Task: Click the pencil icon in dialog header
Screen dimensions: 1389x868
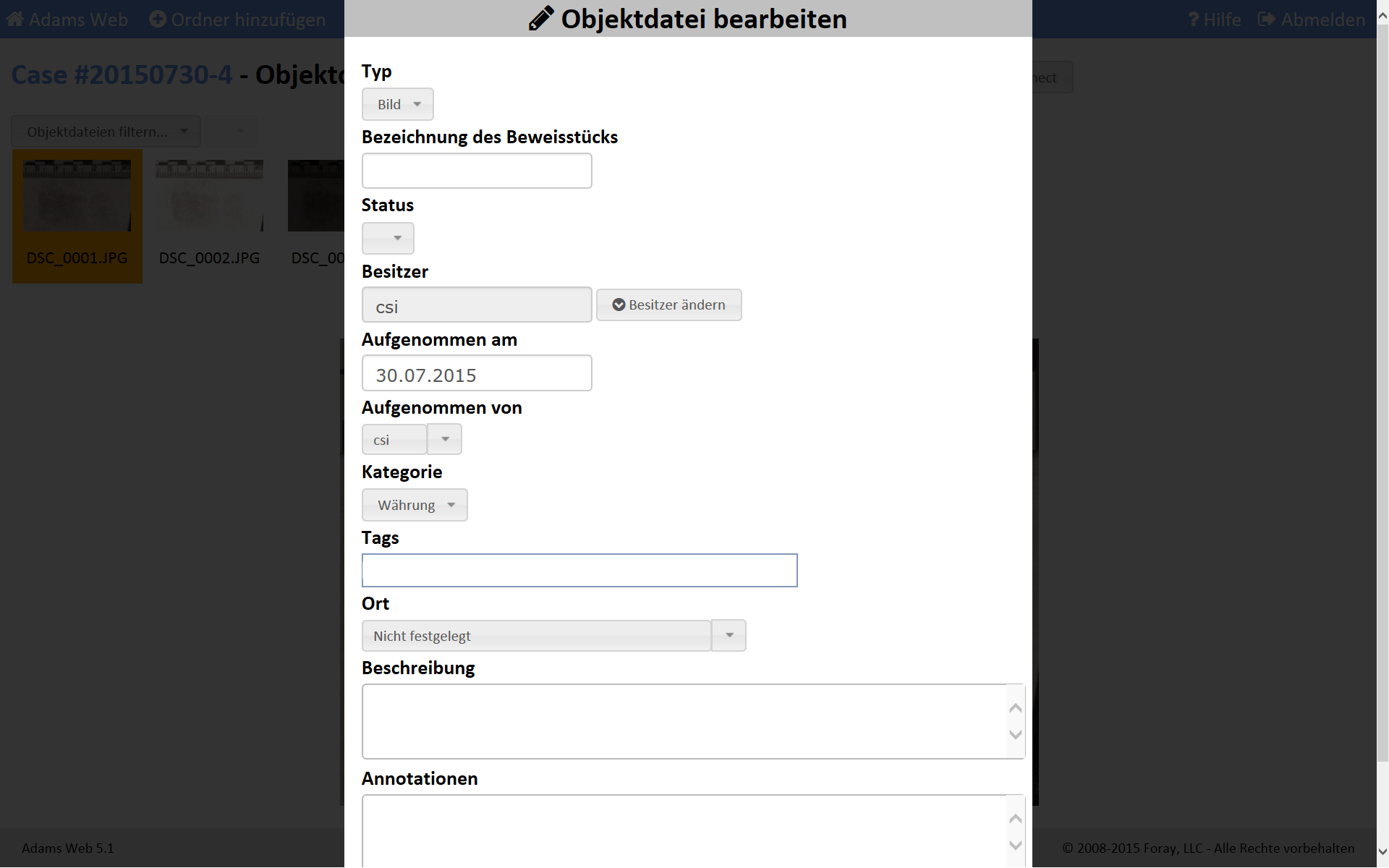Action: 541,19
